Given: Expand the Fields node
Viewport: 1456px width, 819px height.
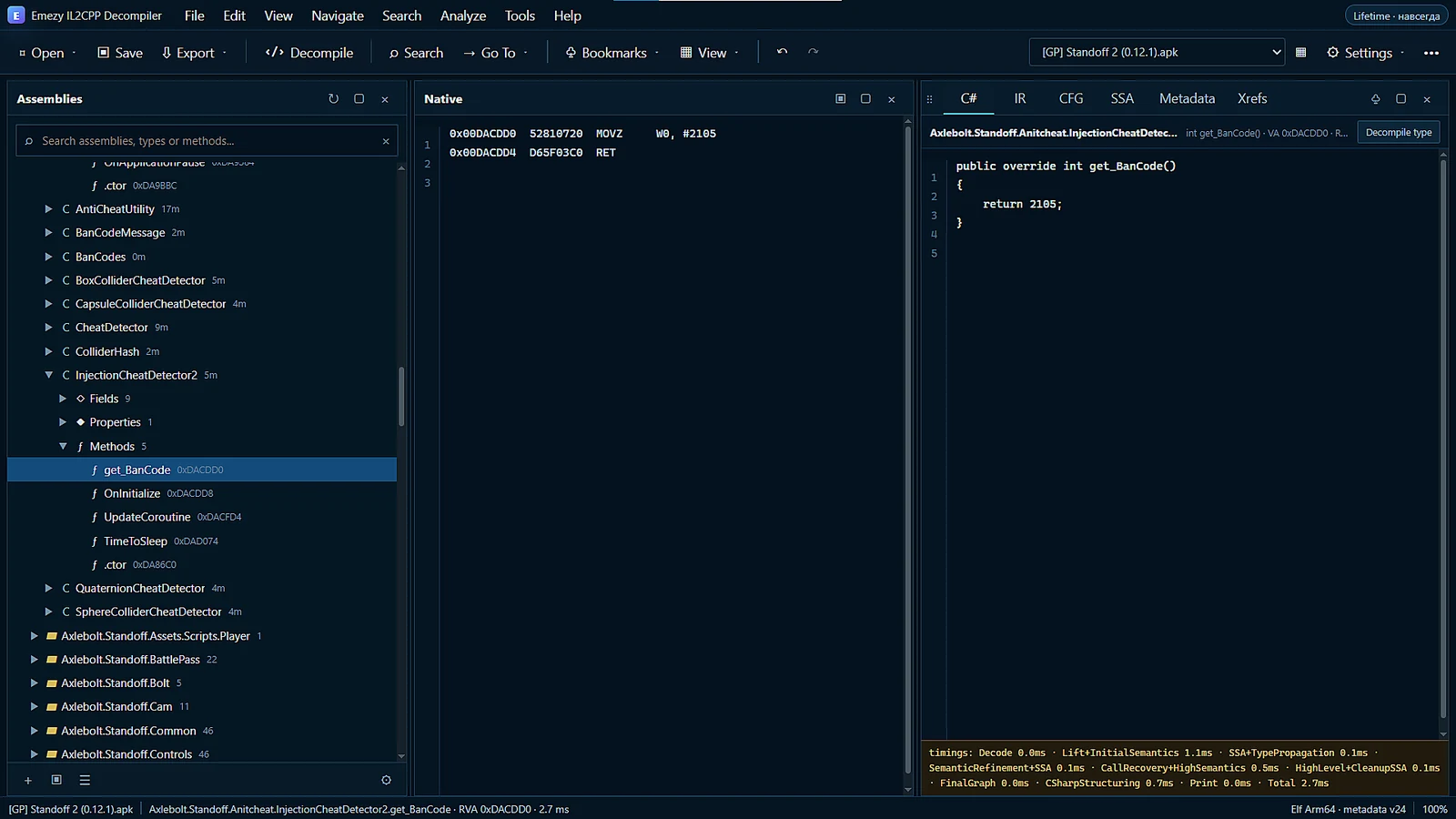Looking at the screenshot, I should 63,399.
